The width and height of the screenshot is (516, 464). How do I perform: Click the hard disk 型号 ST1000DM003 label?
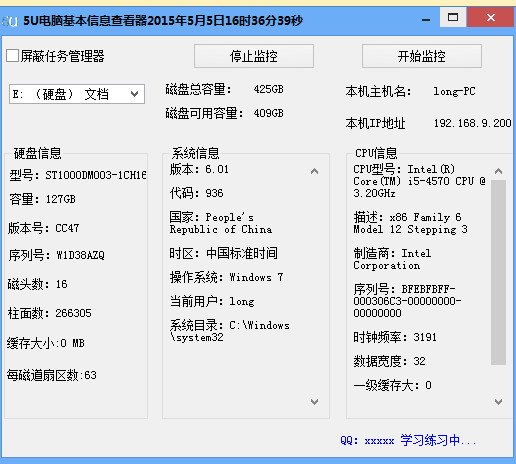pos(78,175)
